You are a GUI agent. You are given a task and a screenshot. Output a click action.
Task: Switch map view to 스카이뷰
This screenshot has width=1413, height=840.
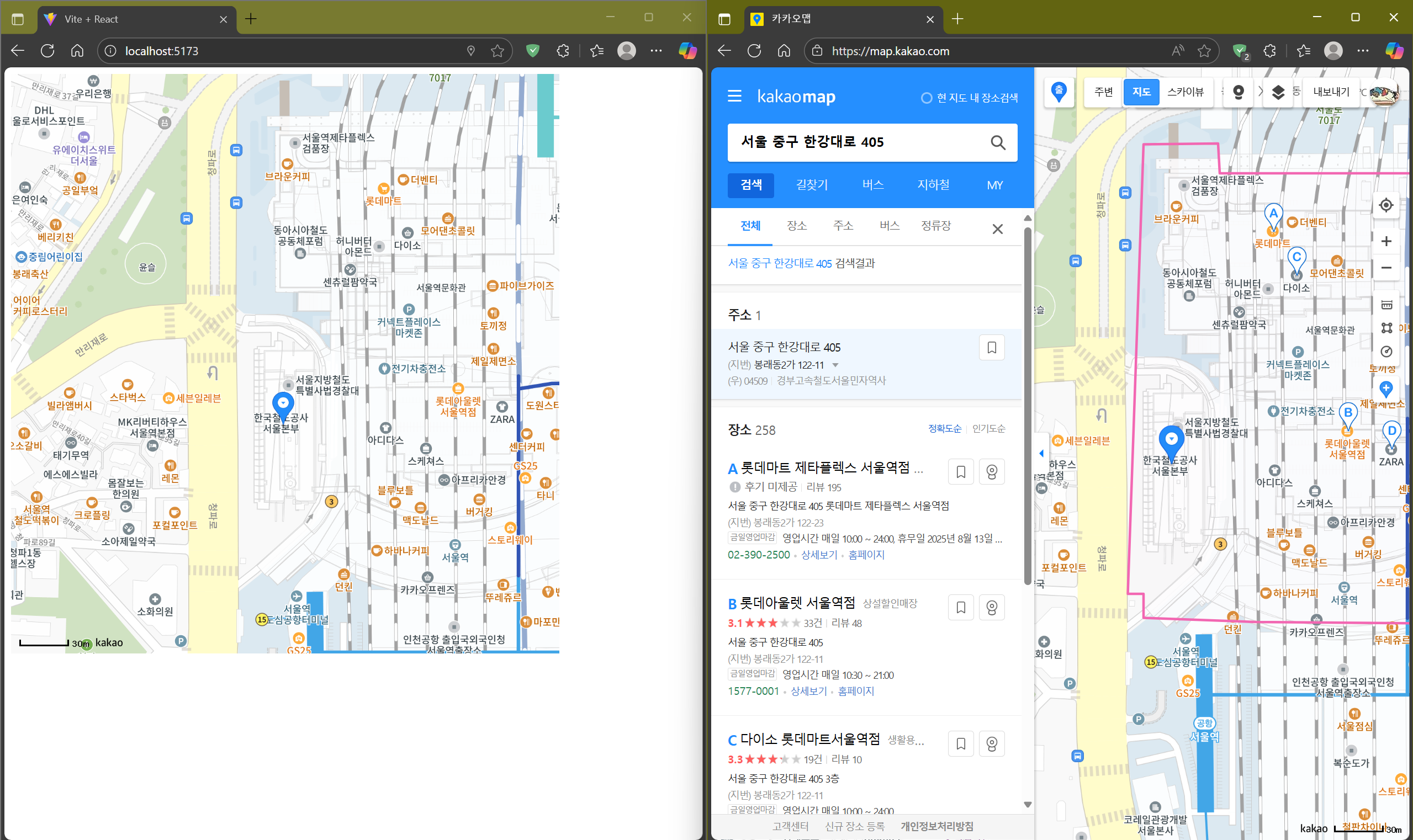coord(1184,92)
